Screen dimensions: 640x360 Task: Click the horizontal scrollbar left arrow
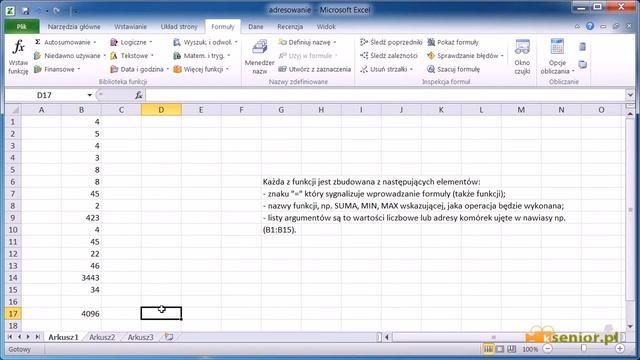click(387, 337)
